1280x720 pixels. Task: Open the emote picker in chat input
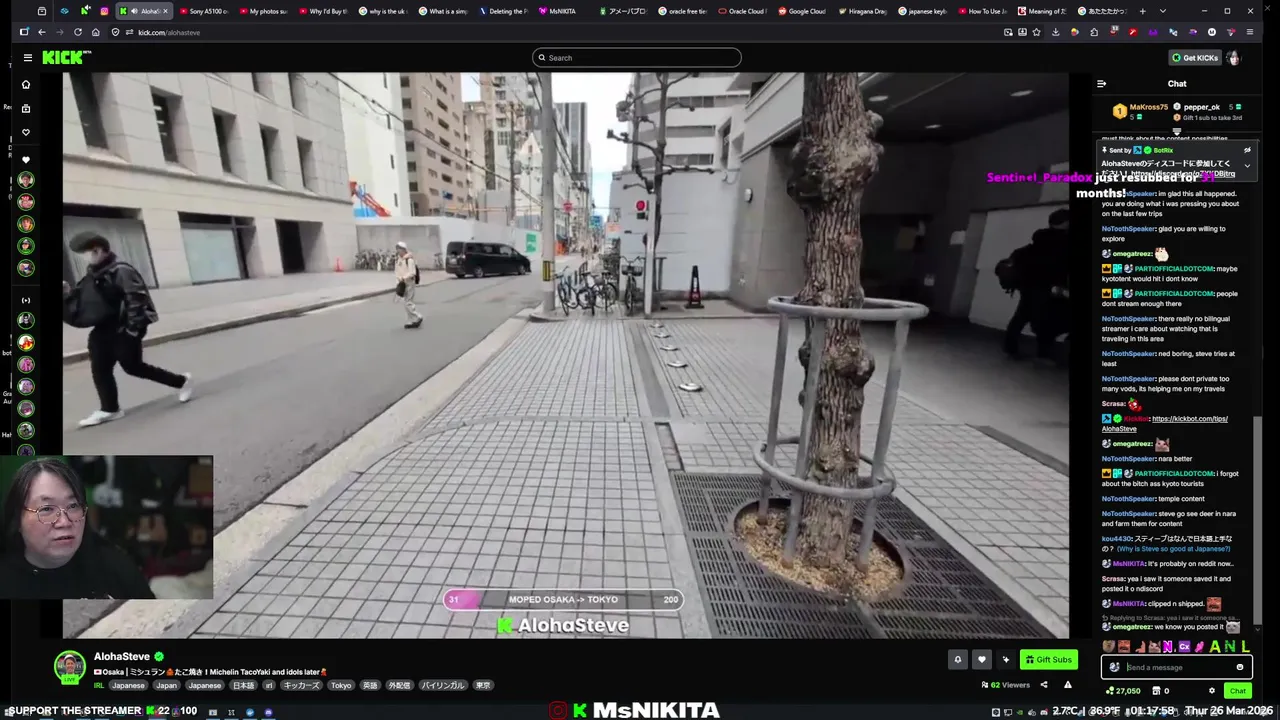tap(1240, 667)
